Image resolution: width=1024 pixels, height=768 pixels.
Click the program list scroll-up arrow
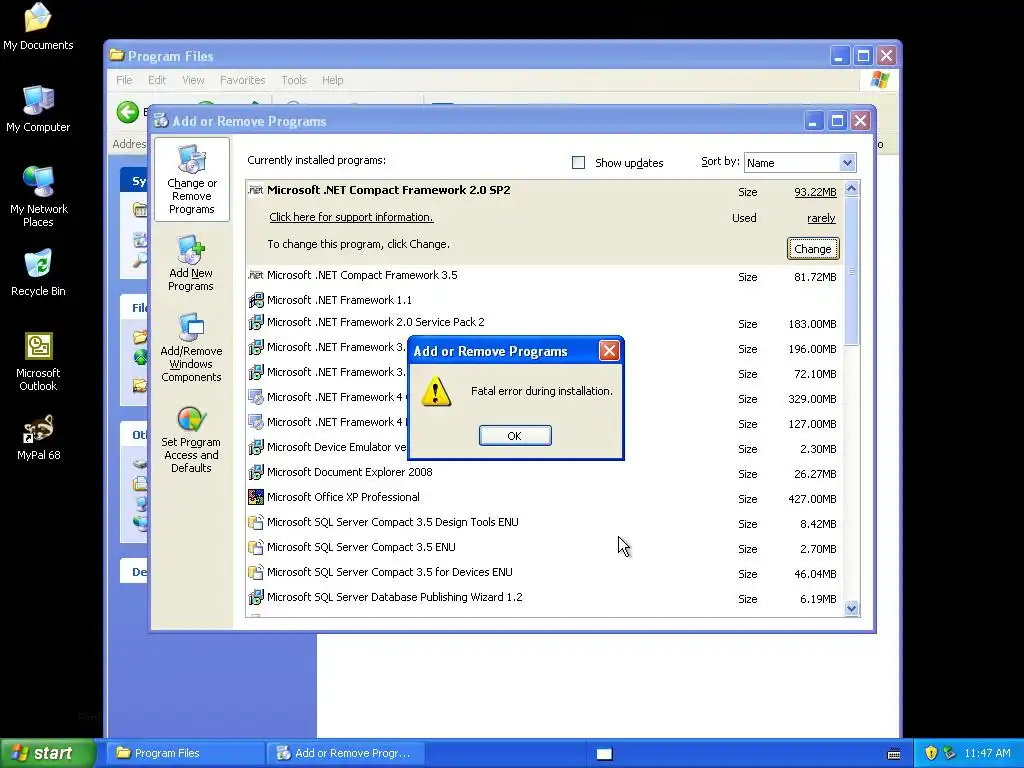click(851, 189)
